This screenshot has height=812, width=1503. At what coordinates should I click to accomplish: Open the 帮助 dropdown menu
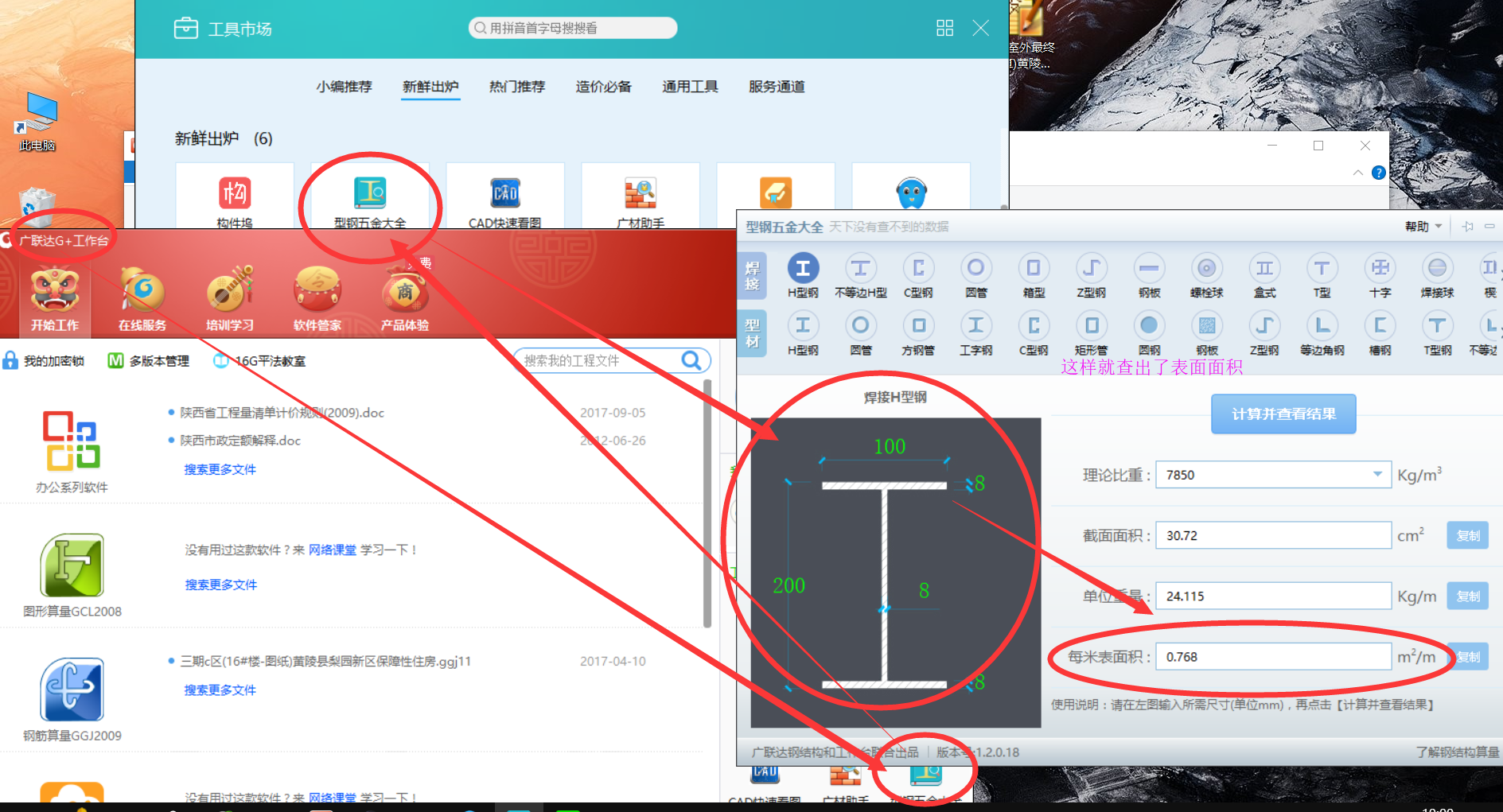1423,227
